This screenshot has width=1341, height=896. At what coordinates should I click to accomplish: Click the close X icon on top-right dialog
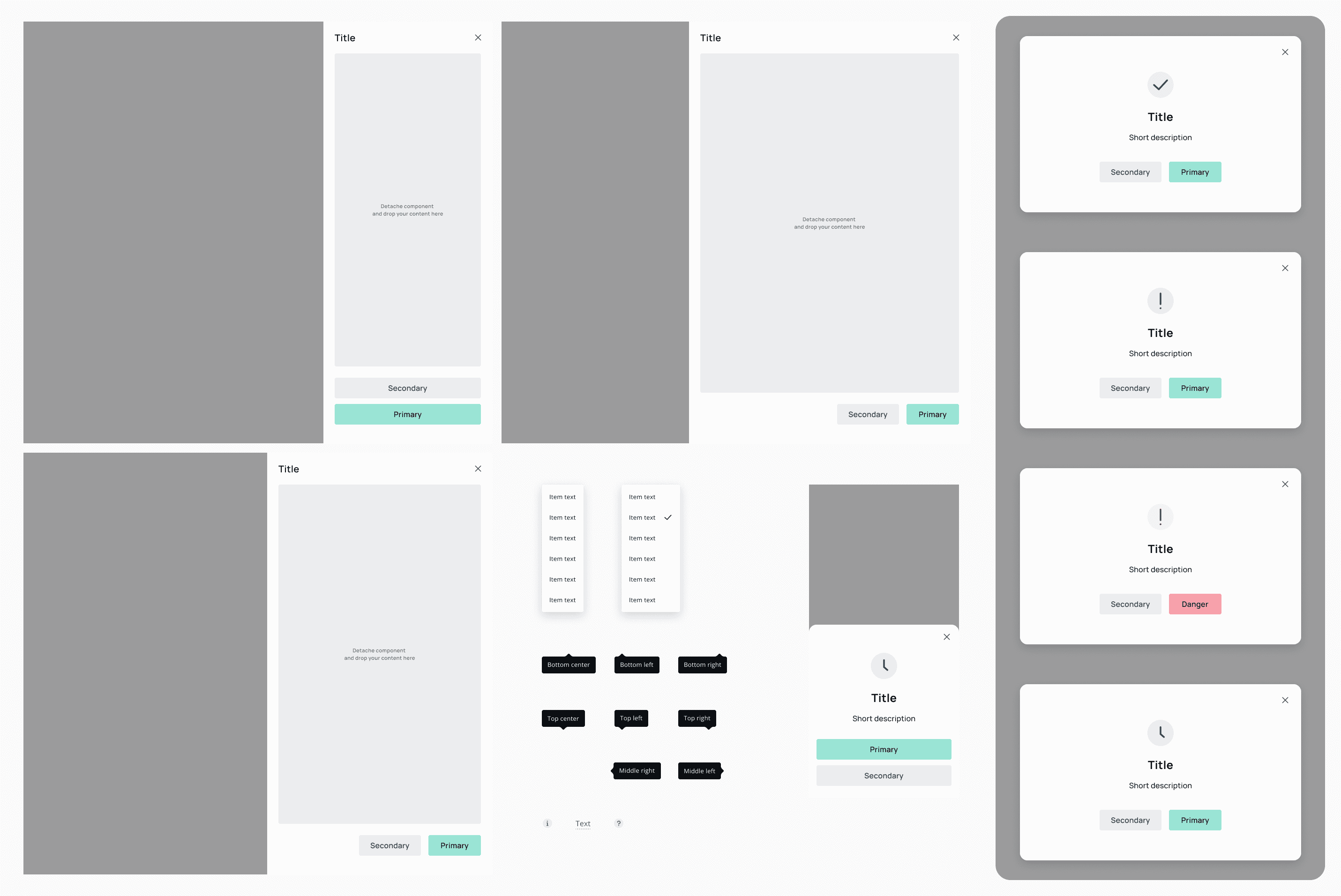tap(1285, 52)
